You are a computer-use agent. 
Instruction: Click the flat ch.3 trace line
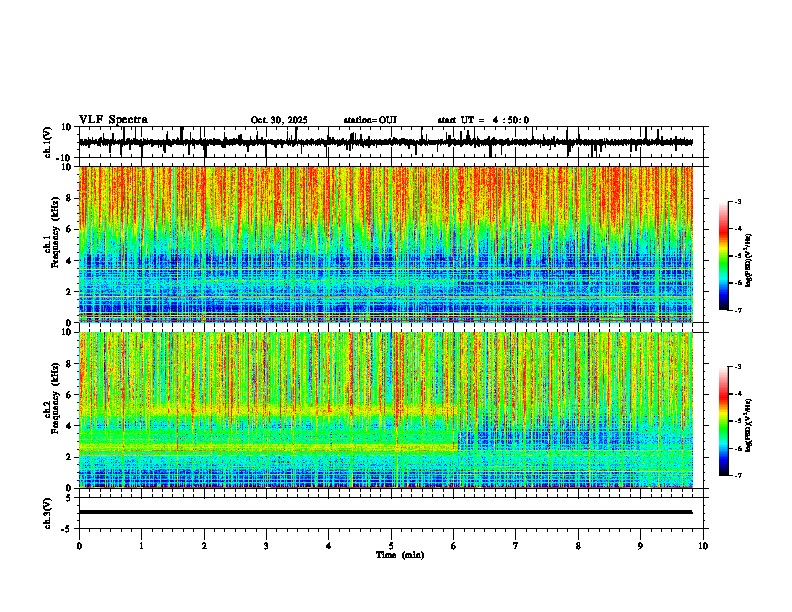[x=386, y=512]
